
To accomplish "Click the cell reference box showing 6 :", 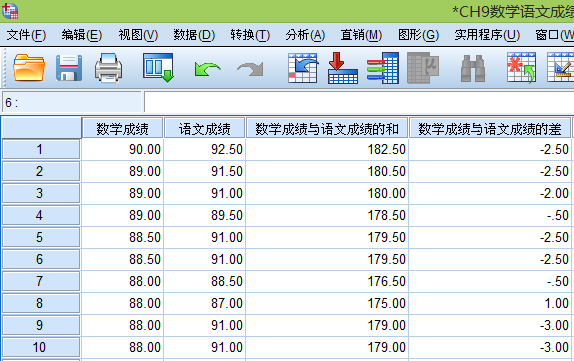I will [72, 102].
